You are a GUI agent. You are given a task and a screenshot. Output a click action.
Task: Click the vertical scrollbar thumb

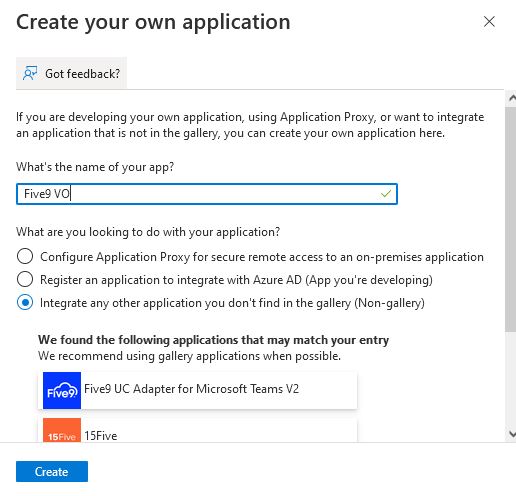pos(510,219)
